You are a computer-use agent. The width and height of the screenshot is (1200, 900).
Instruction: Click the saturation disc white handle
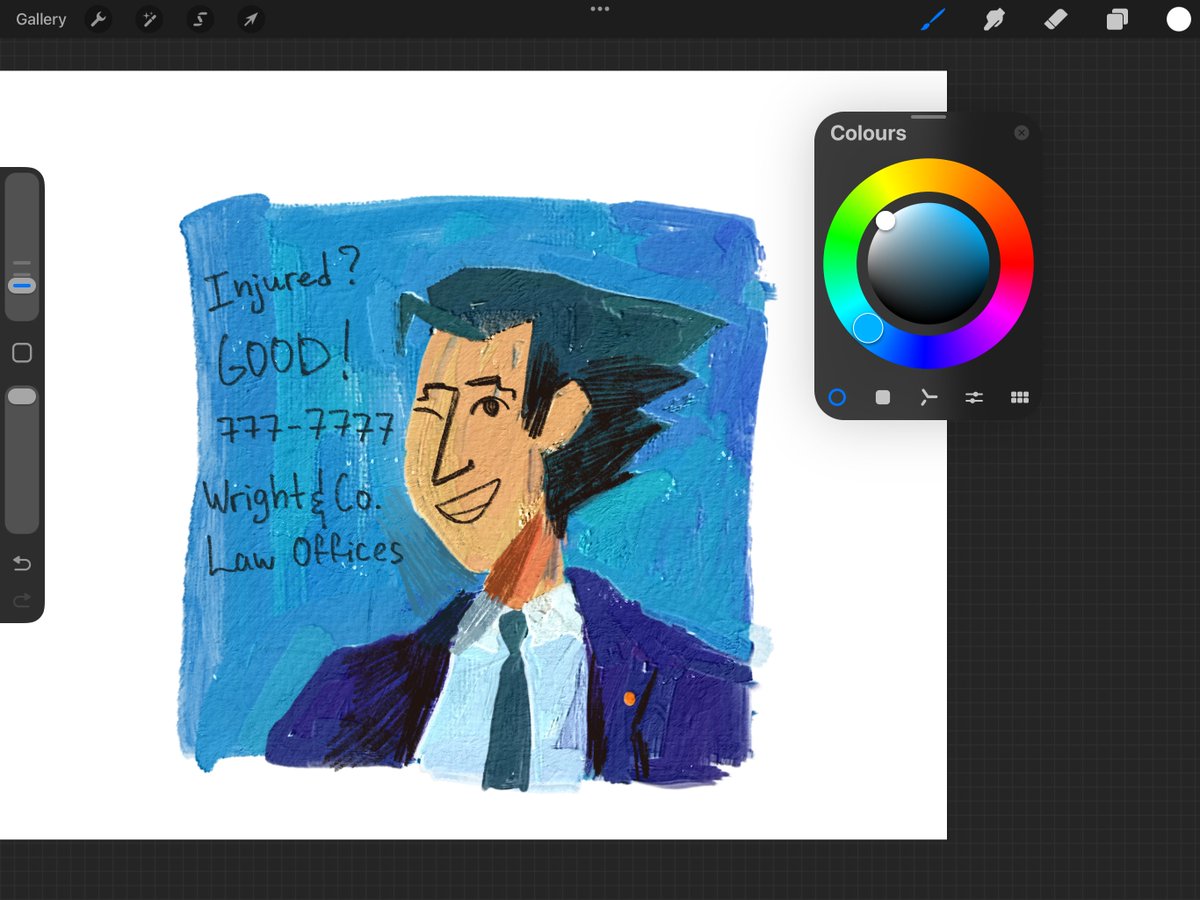coord(885,220)
